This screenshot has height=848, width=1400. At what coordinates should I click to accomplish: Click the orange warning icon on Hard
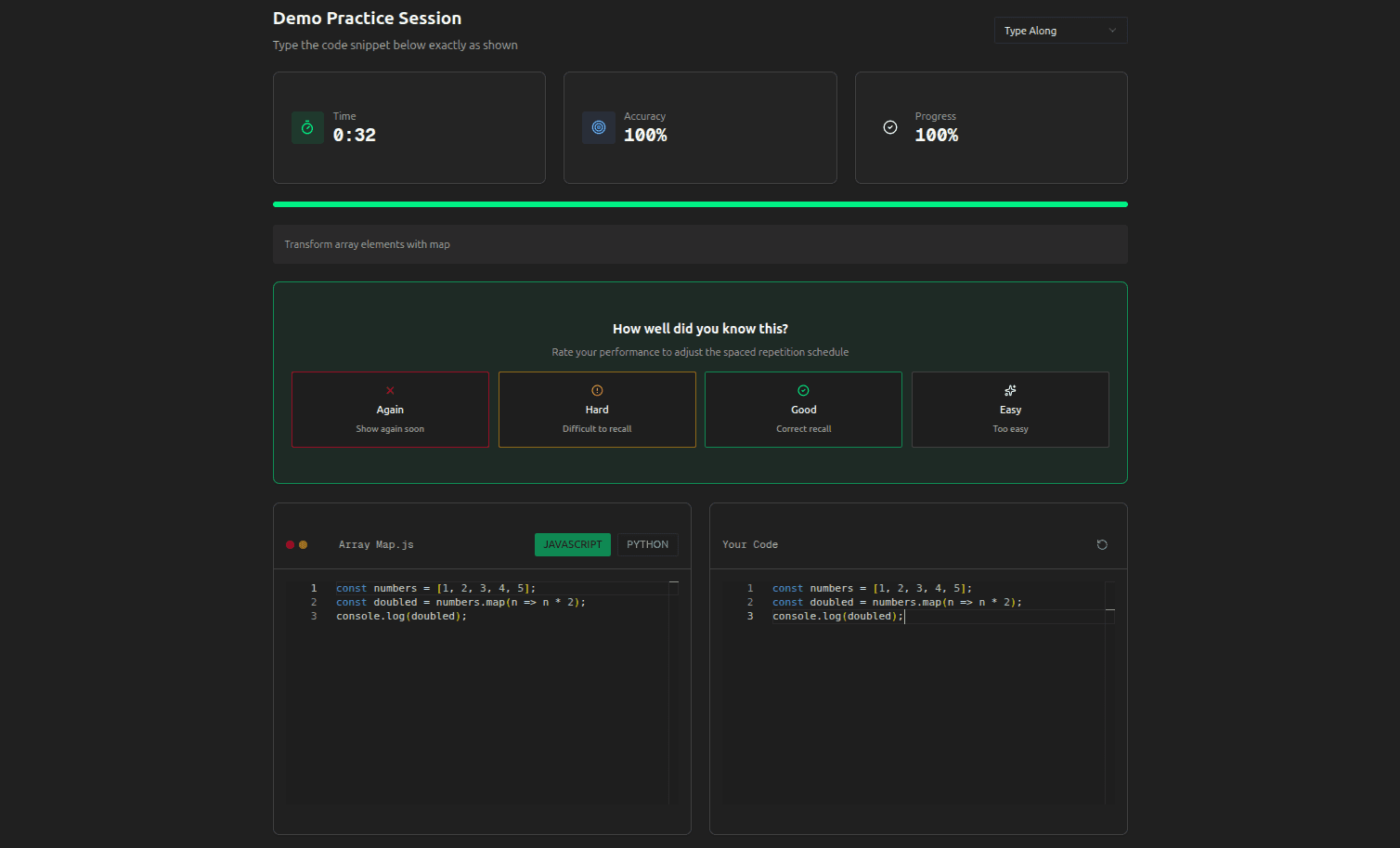[597, 391]
